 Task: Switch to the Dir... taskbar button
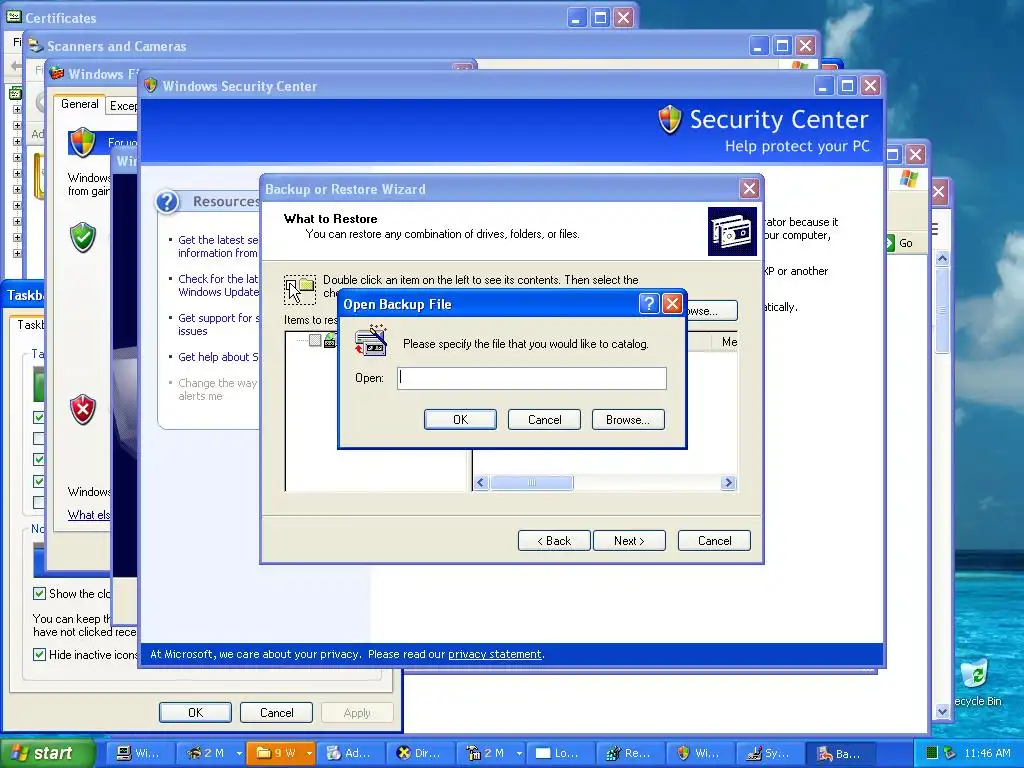tap(420, 753)
